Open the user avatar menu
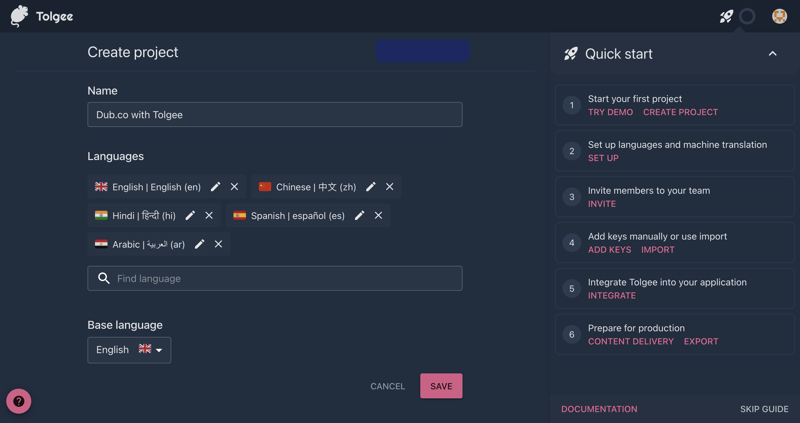 [x=779, y=16]
